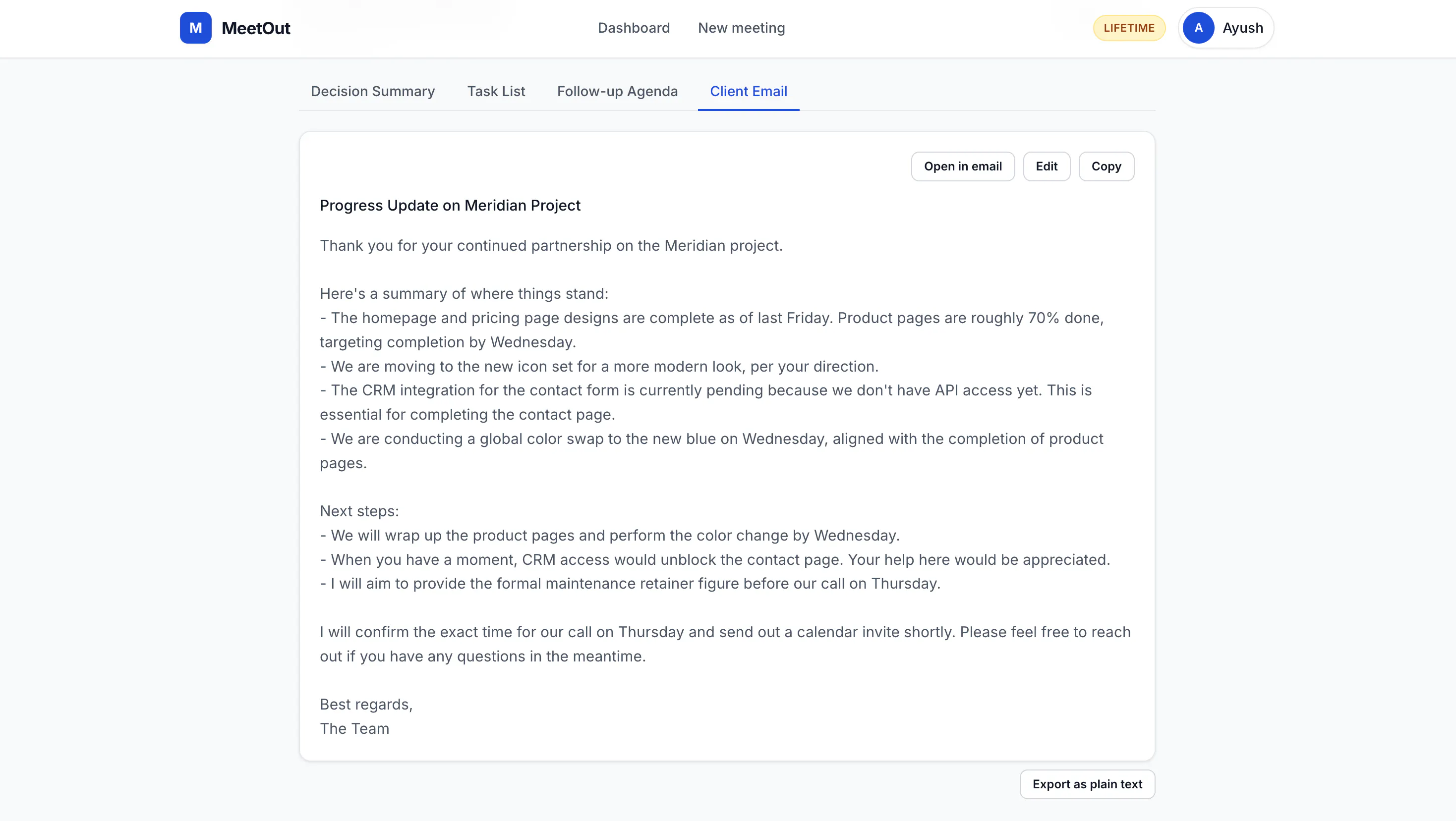Click the blue Ayush avatar circle
1456x821 pixels.
(1198, 28)
